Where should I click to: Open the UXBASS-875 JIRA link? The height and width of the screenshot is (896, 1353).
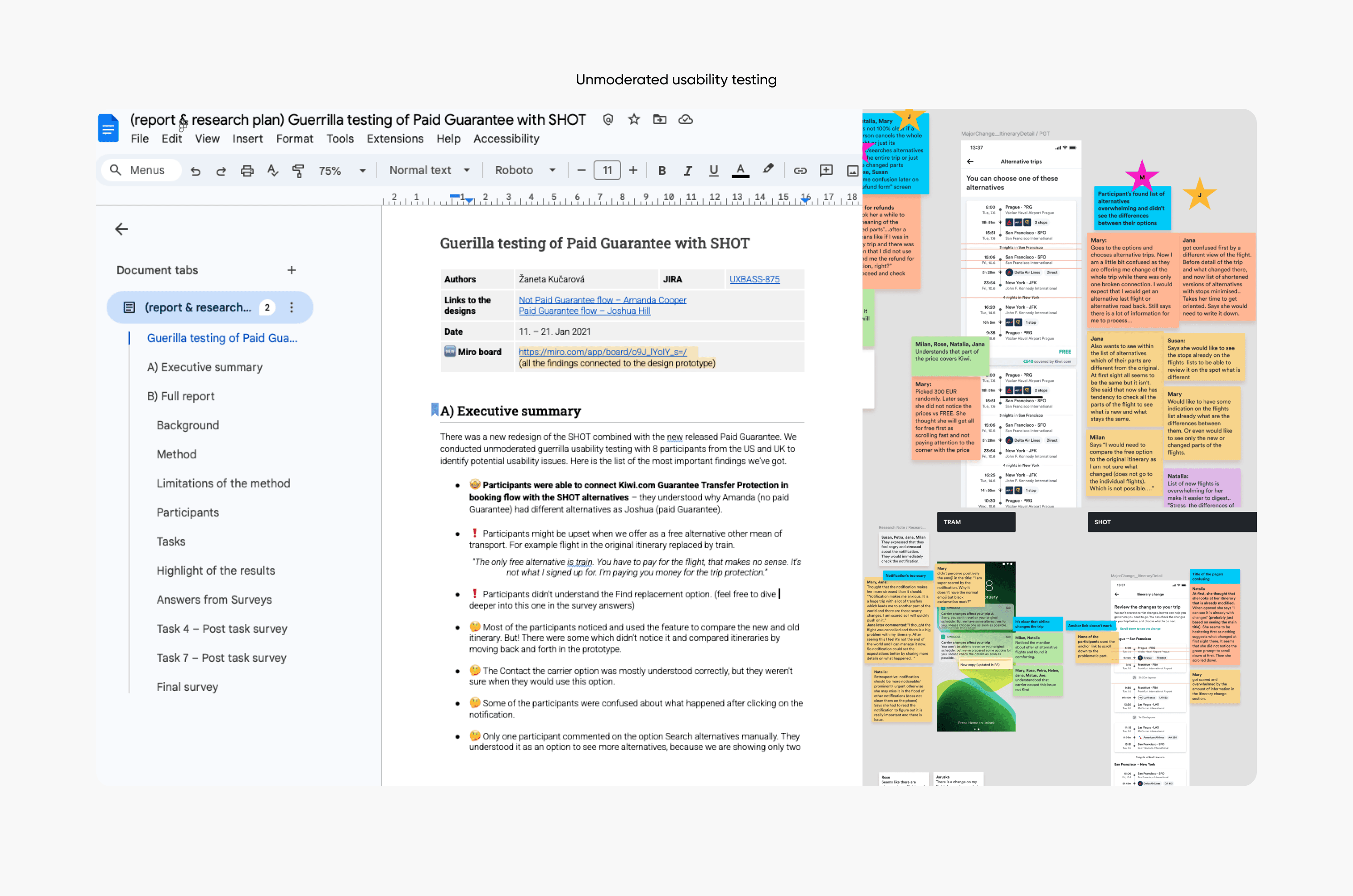pyautogui.click(x=754, y=279)
